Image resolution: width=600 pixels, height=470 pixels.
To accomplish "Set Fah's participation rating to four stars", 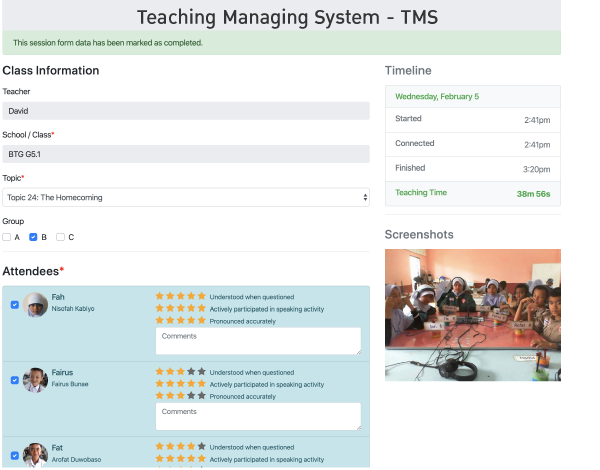I will click(x=191, y=308).
